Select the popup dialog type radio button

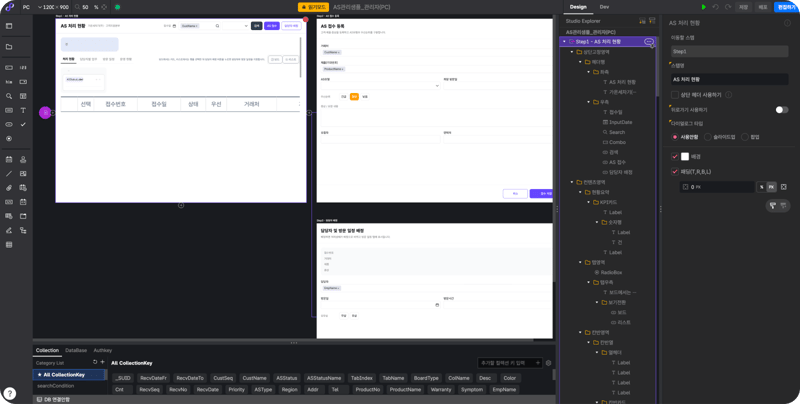pos(744,137)
